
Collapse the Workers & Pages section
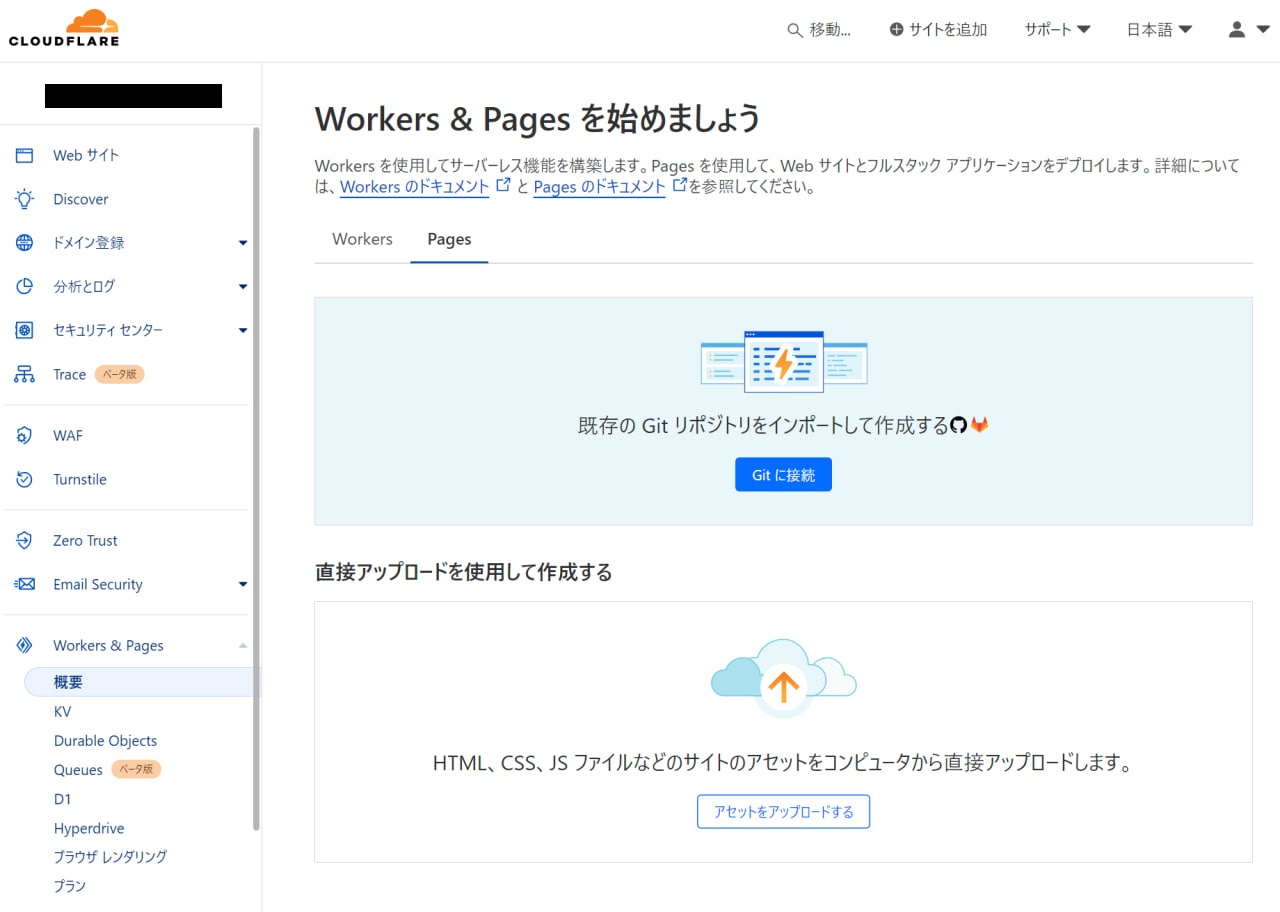242,646
